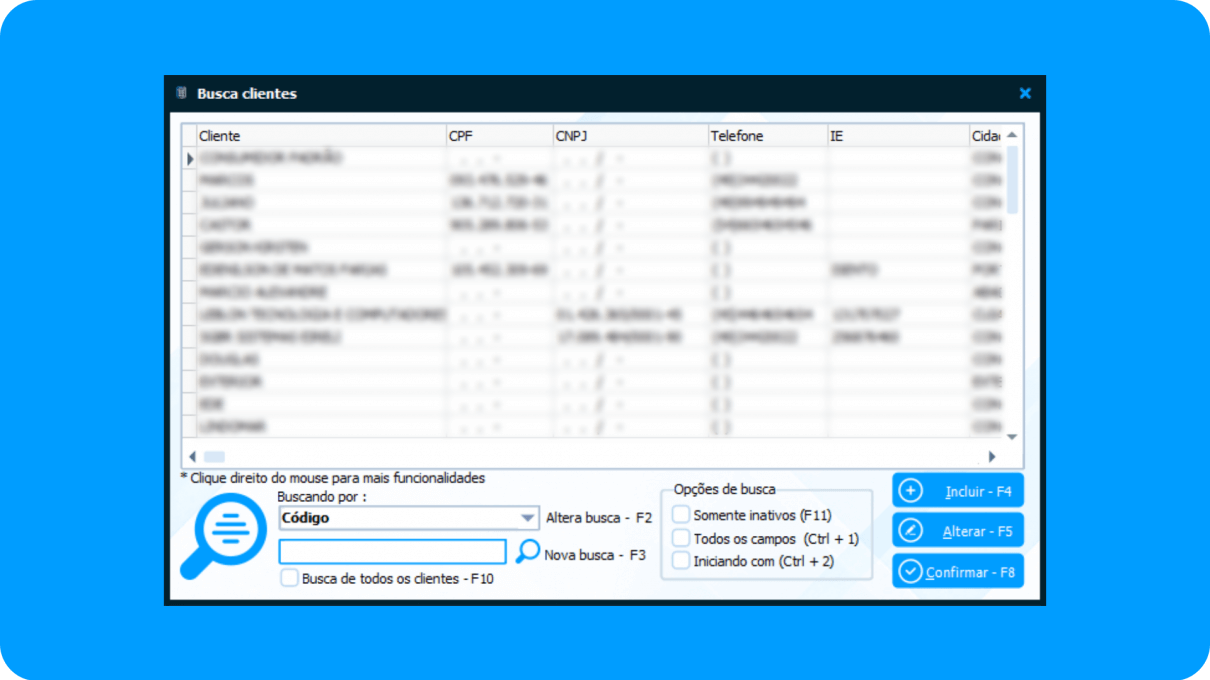This screenshot has height=680, width=1210.
Task: Sort by the Cliente column header
Action: point(320,136)
